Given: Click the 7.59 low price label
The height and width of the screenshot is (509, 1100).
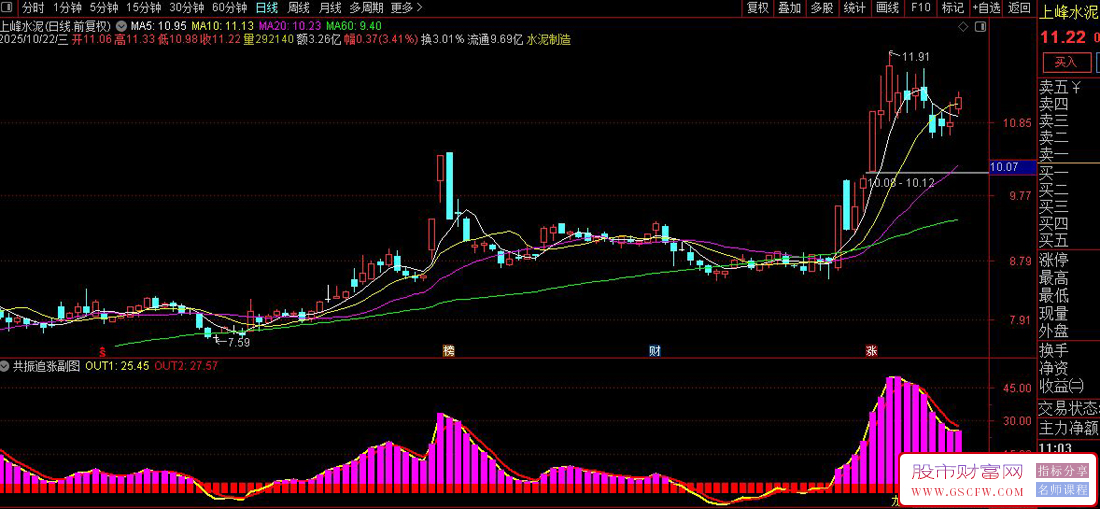Looking at the screenshot, I should [x=238, y=343].
